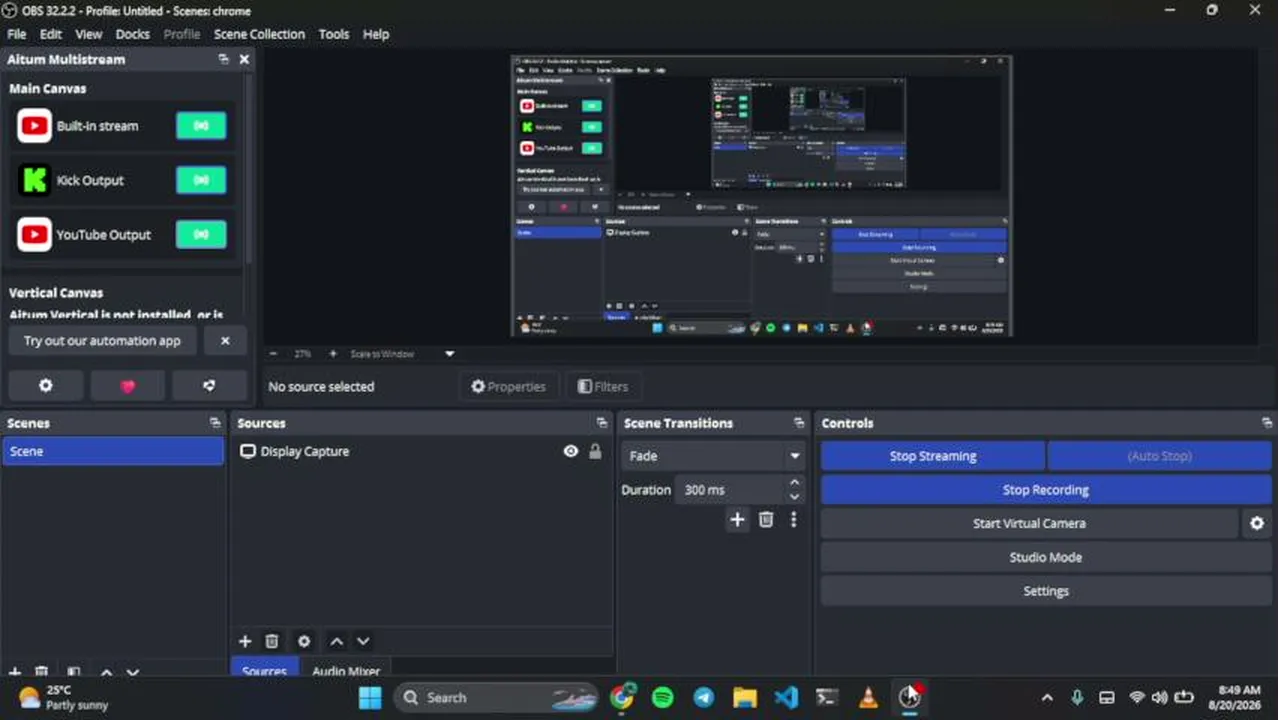Click the YouTube Output logo icon
Screen dimensions: 1278x720
(34, 234)
